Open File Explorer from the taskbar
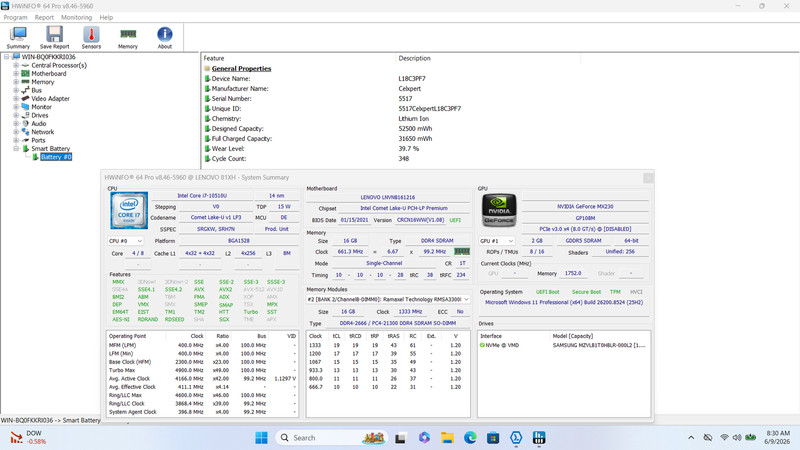The image size is (800, 450). tap(447, 438)
